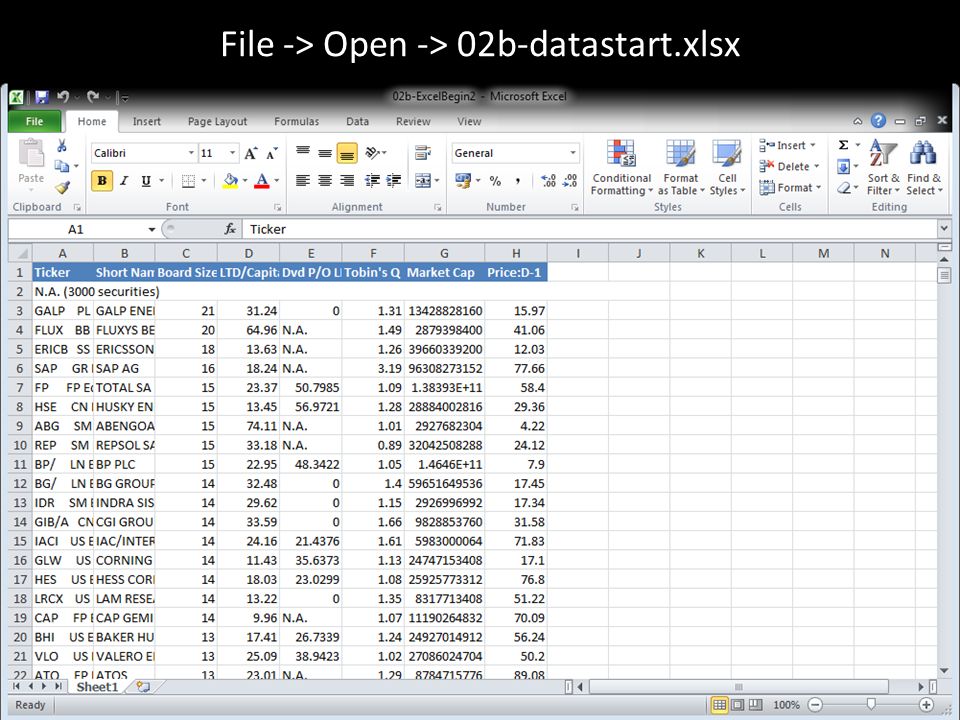960x720 pixels.
Task: Switch to the Insert ribbon tab
Action: (147, 121)
